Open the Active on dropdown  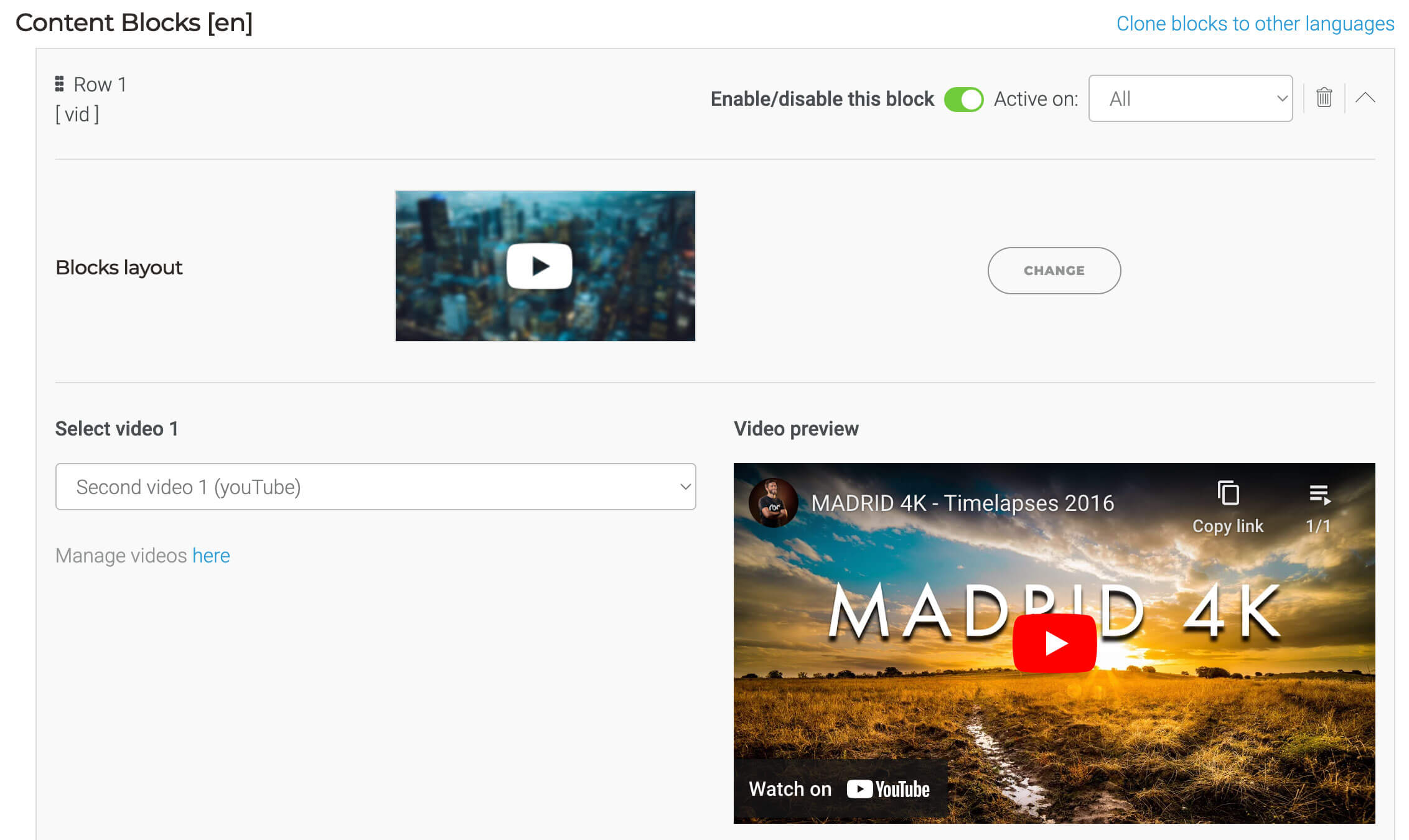click(1190, 98)
